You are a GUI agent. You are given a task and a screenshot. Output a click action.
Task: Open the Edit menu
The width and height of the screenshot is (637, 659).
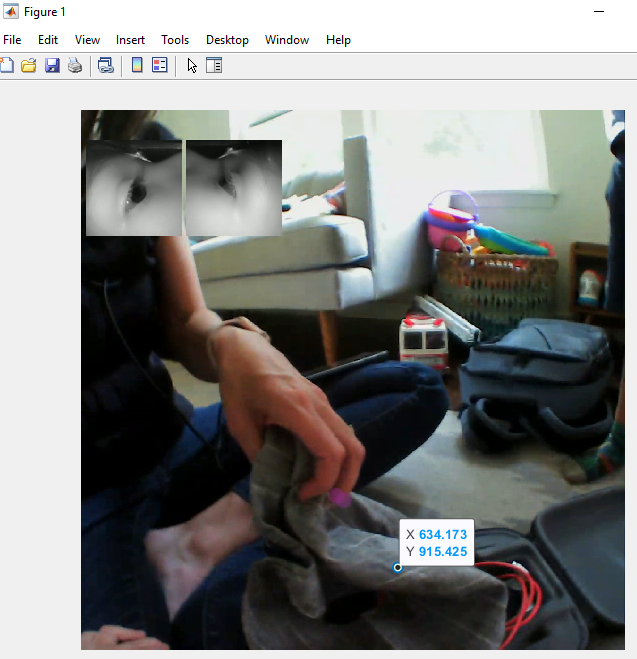pos(47,40)
